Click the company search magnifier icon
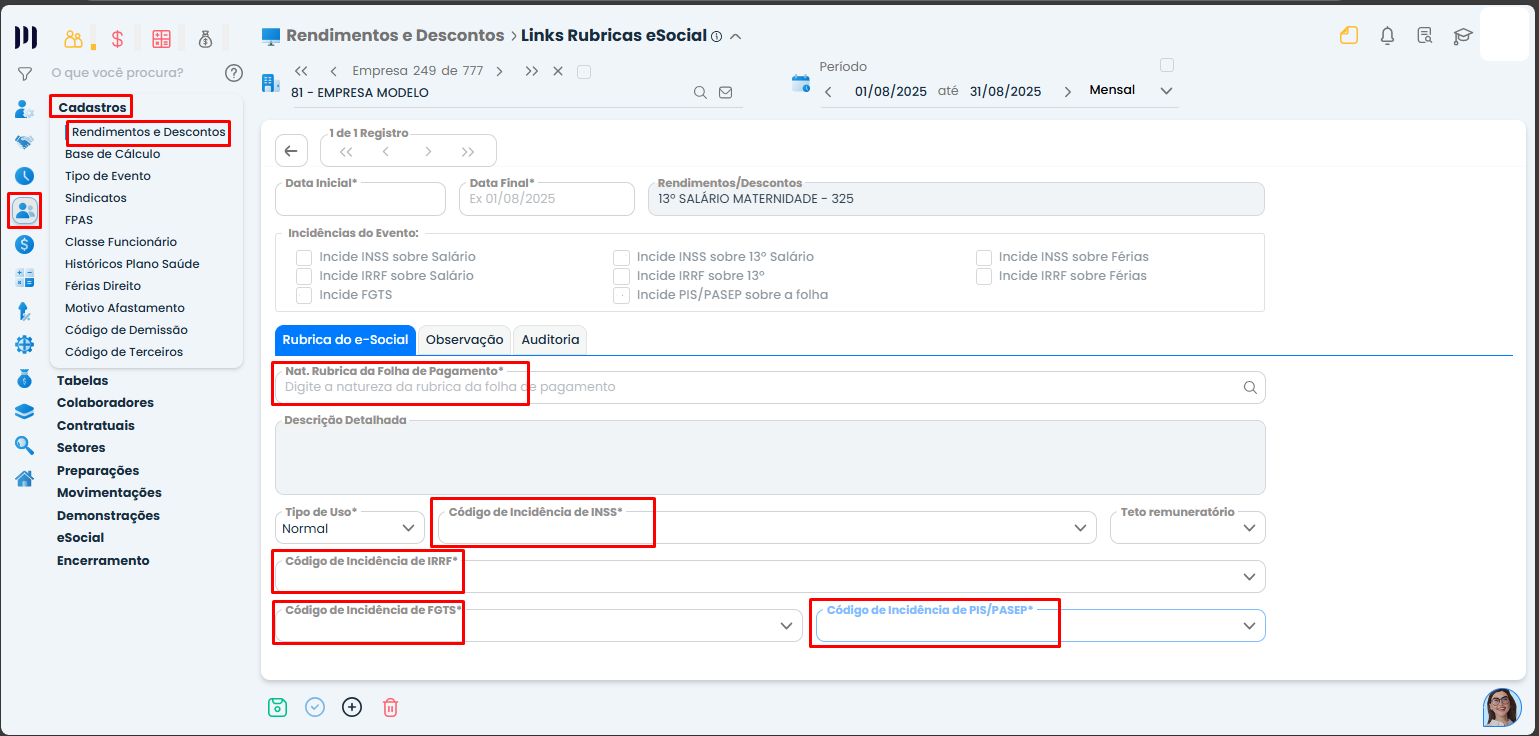 [701, 92]
